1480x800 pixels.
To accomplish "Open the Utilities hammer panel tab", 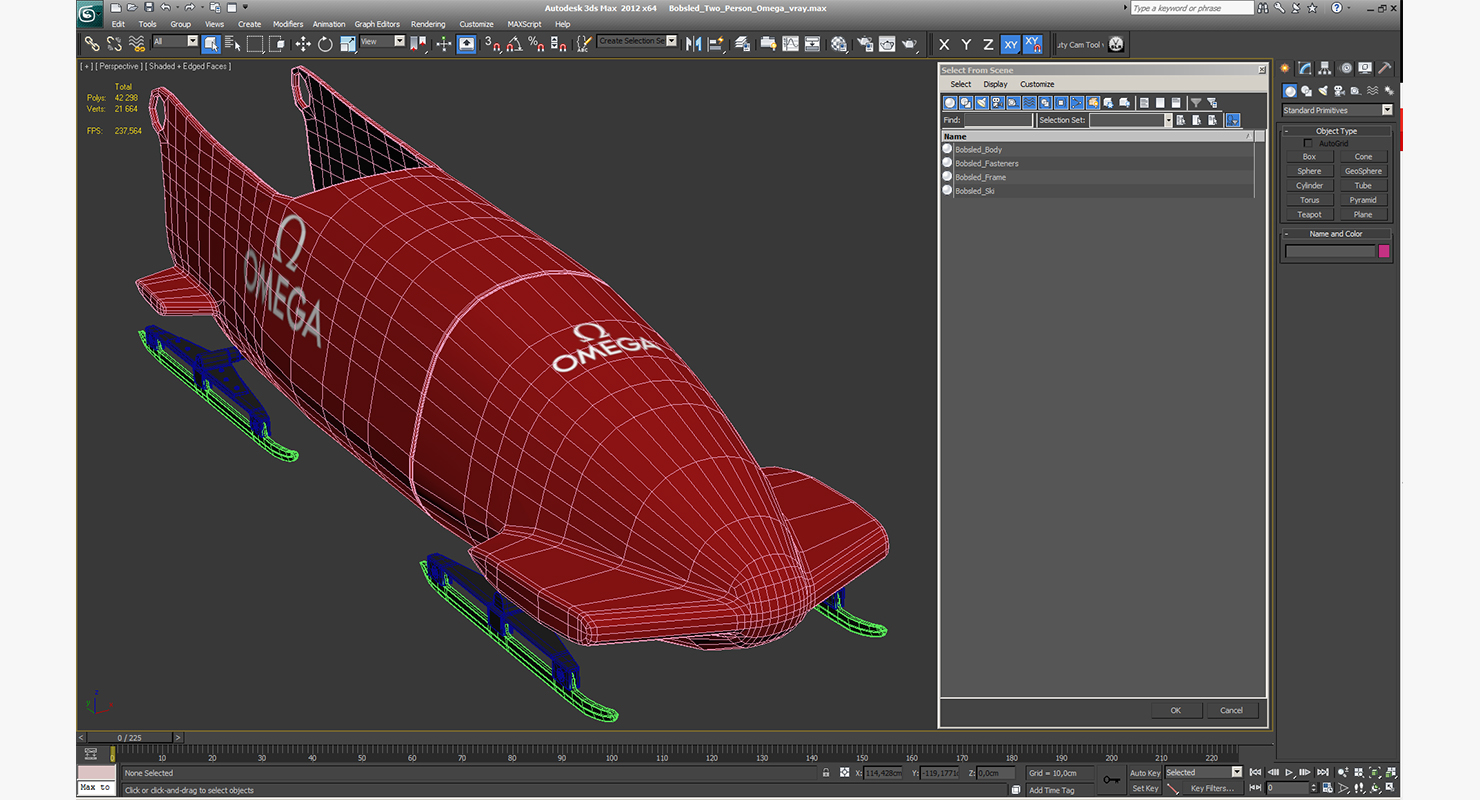I will pos(1385,68).
